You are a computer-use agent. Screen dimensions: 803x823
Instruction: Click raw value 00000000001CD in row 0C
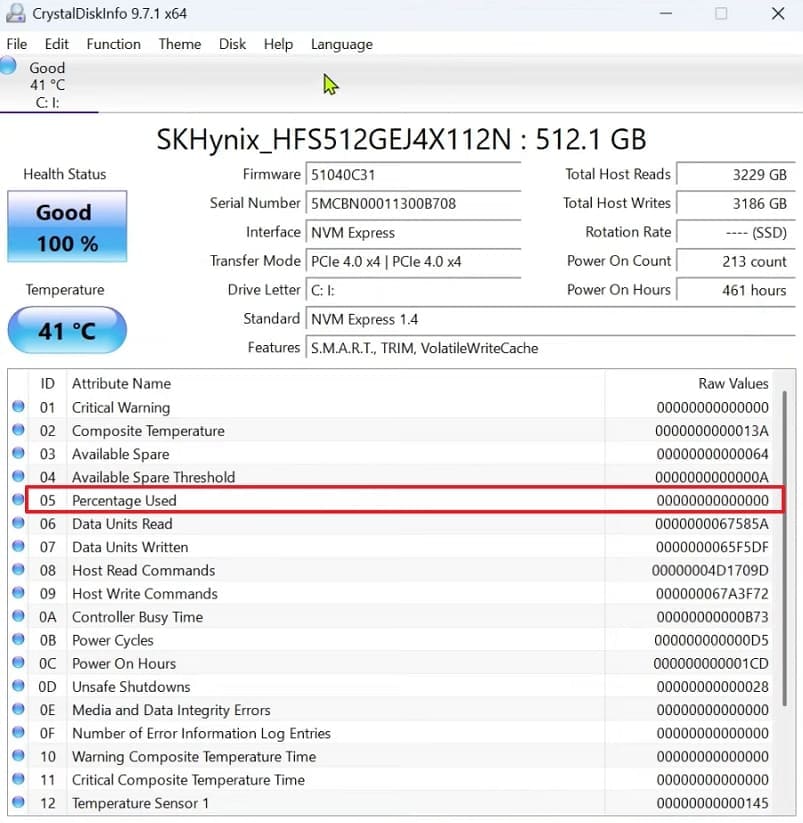[x=711, y=664]
